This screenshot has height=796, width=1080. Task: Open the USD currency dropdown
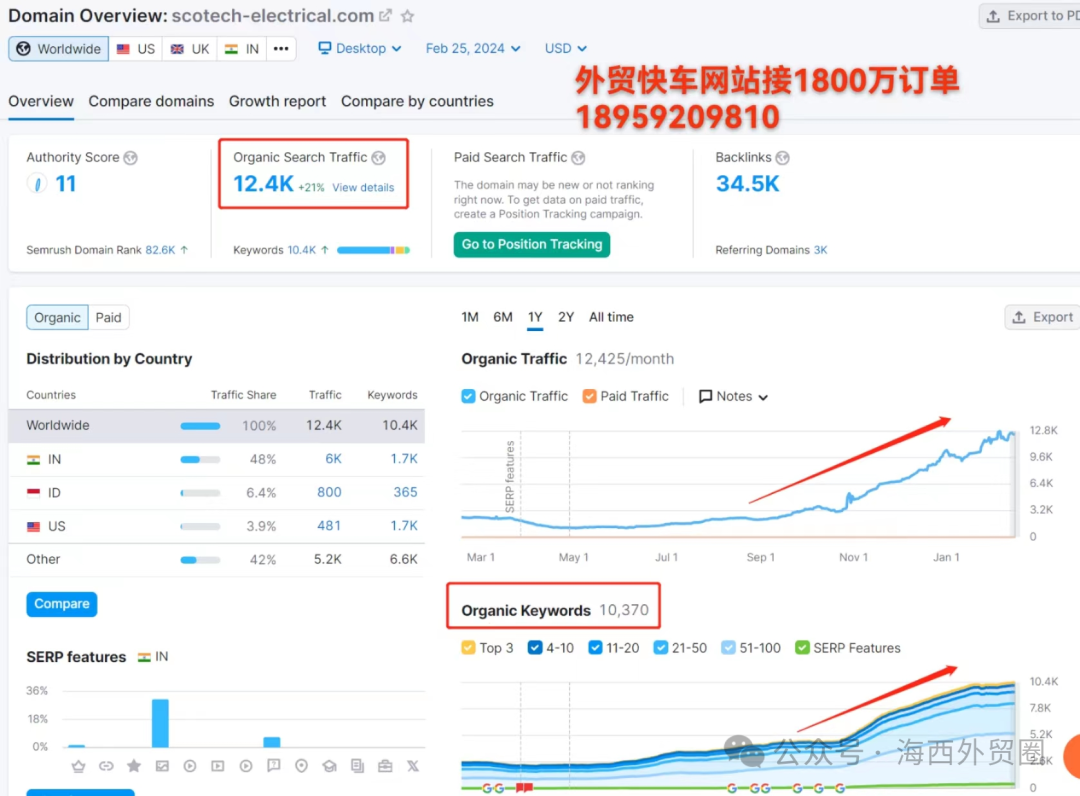pos(565,48)
